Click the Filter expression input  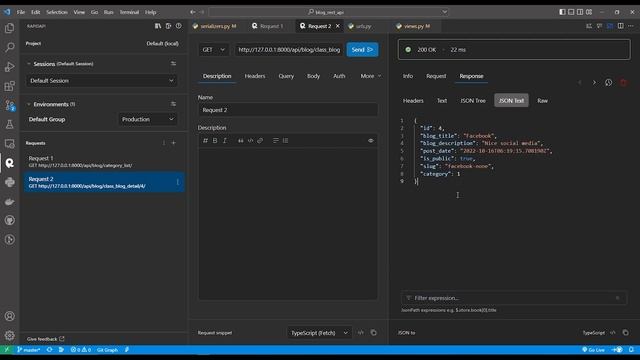coord(513,298)
